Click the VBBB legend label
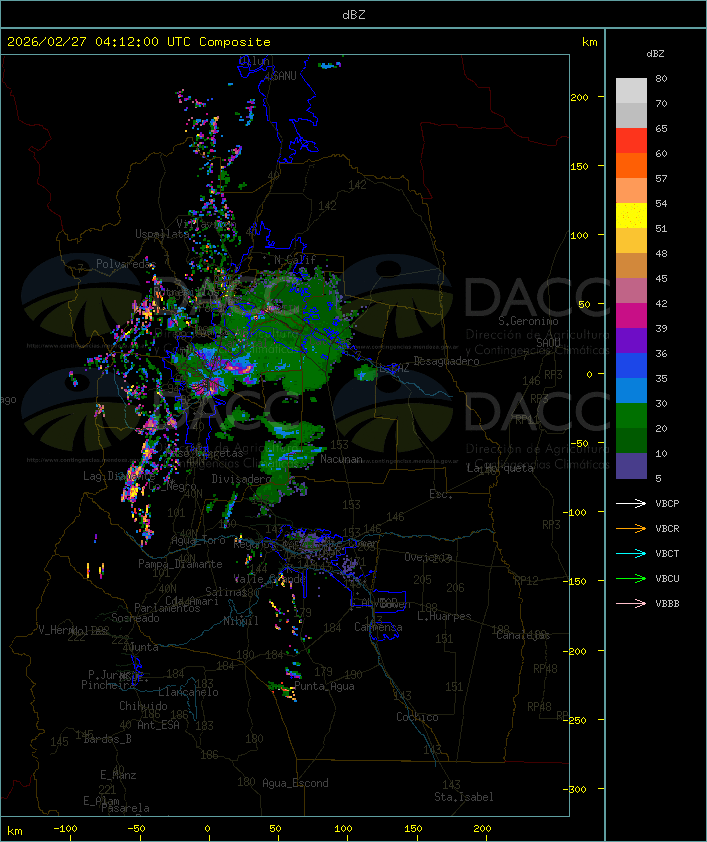This screenshot has height=842, width=707. tap(667, 604)
